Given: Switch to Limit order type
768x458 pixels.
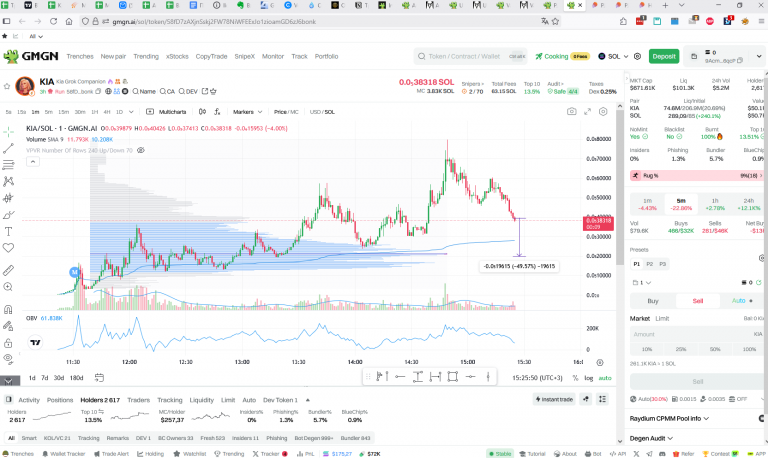Looking at the screenshot, I should pos(662,318).
